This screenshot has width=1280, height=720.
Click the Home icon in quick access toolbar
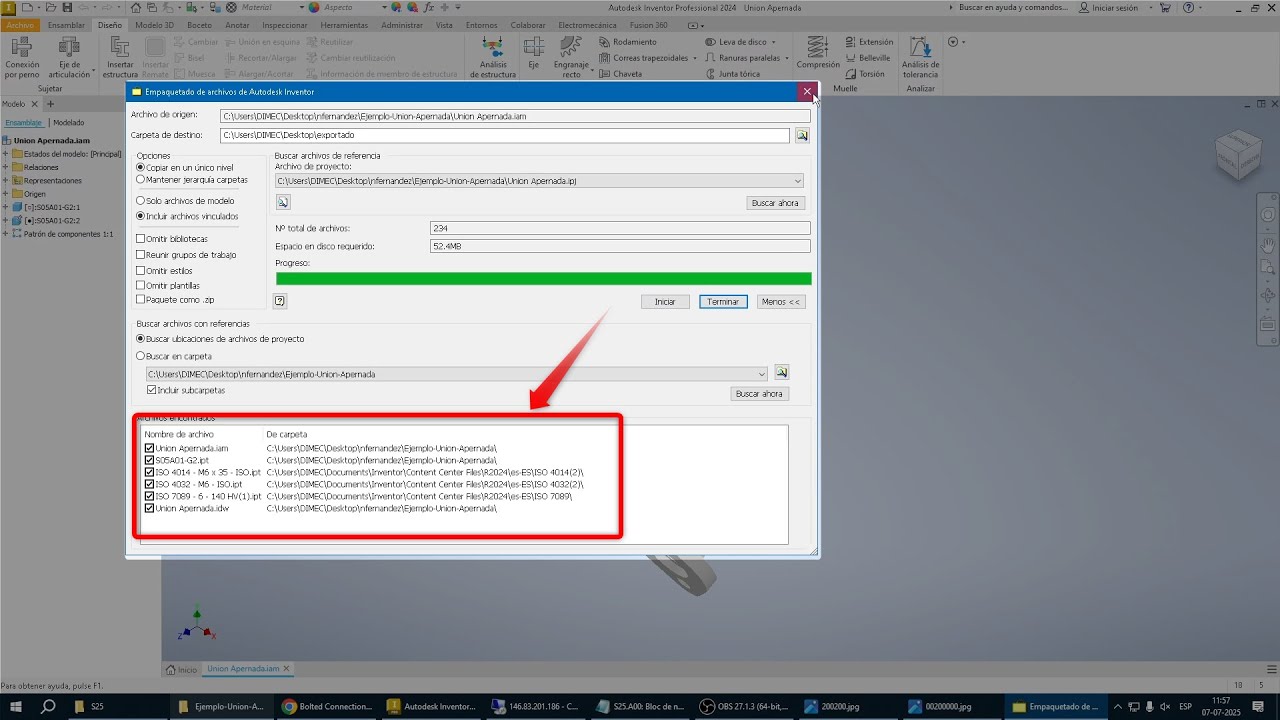(137, 7)
